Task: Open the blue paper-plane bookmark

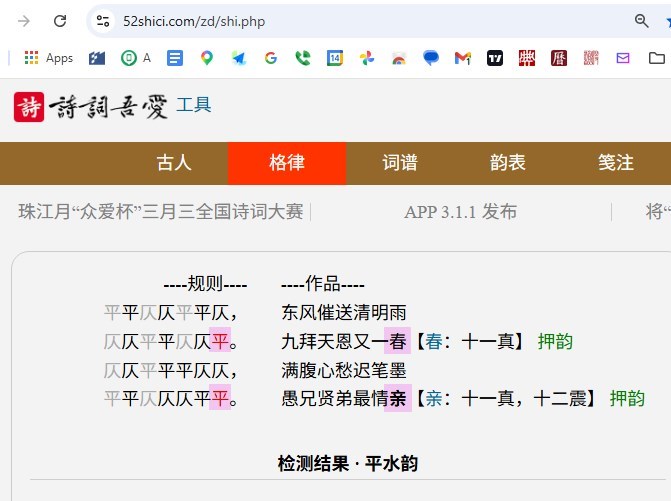Action: coord(239,58)
